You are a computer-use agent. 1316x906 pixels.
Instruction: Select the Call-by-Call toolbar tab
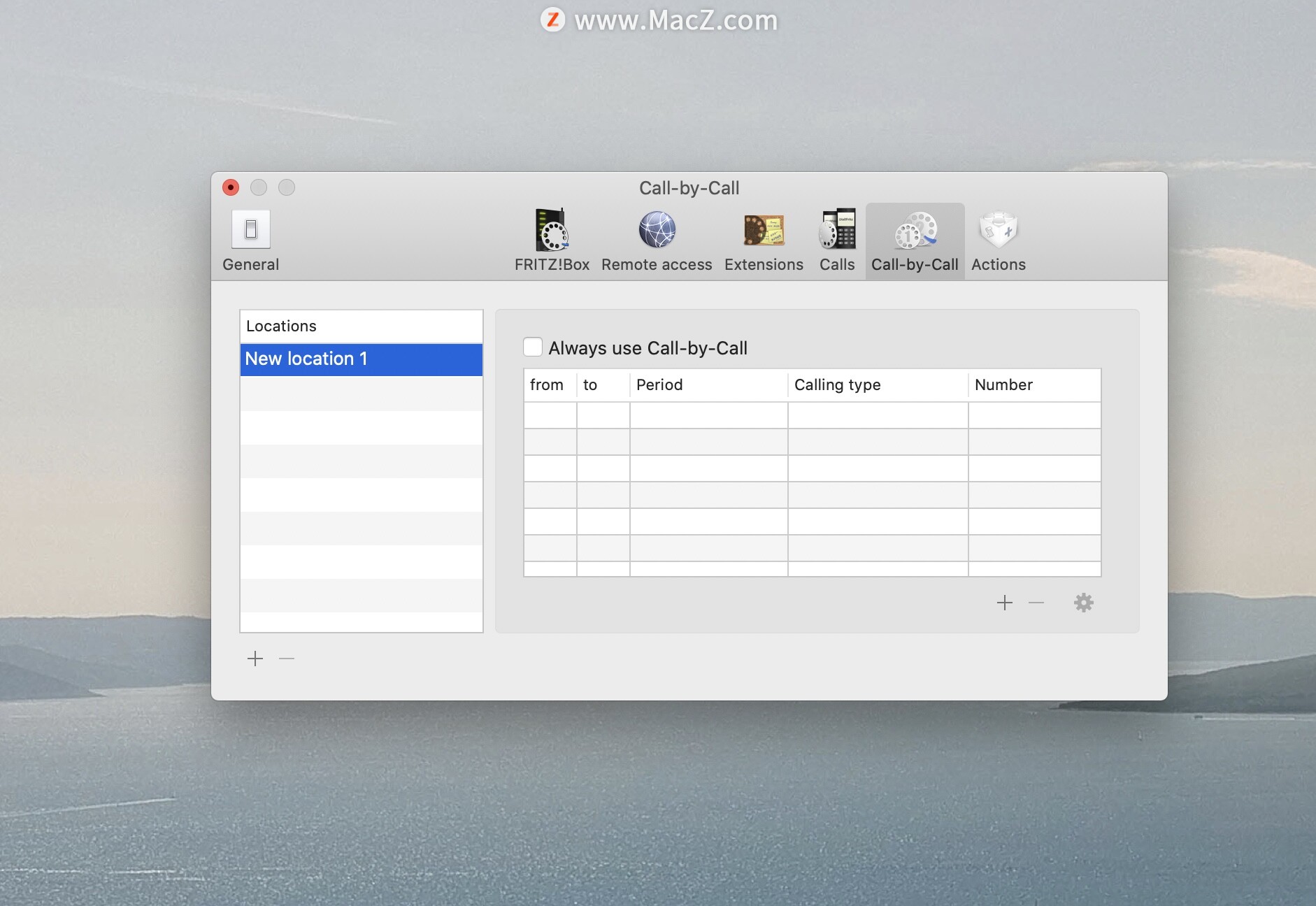[x=915, y=241]
